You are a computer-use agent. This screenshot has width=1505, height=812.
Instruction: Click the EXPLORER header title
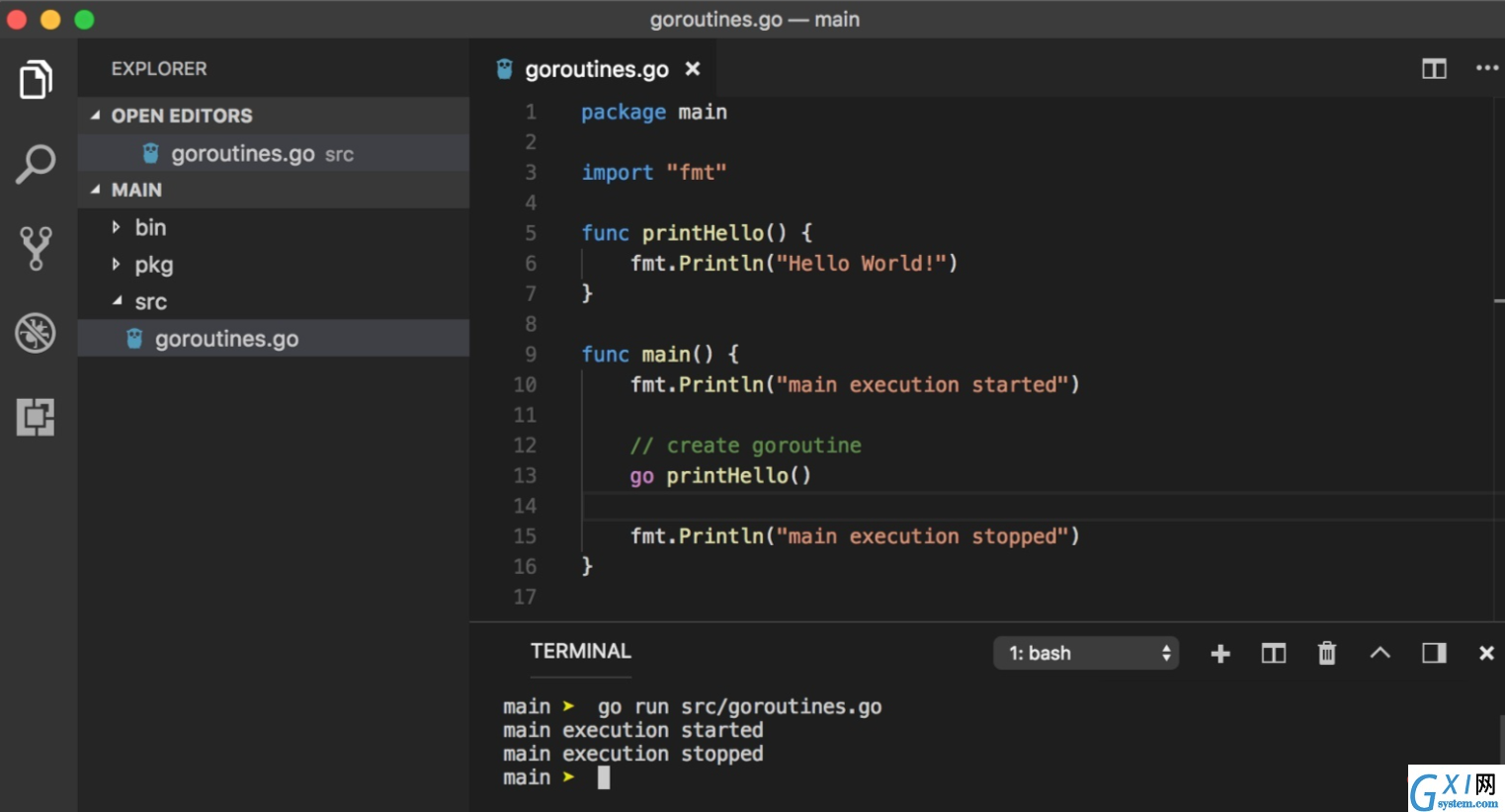(159, 69)
